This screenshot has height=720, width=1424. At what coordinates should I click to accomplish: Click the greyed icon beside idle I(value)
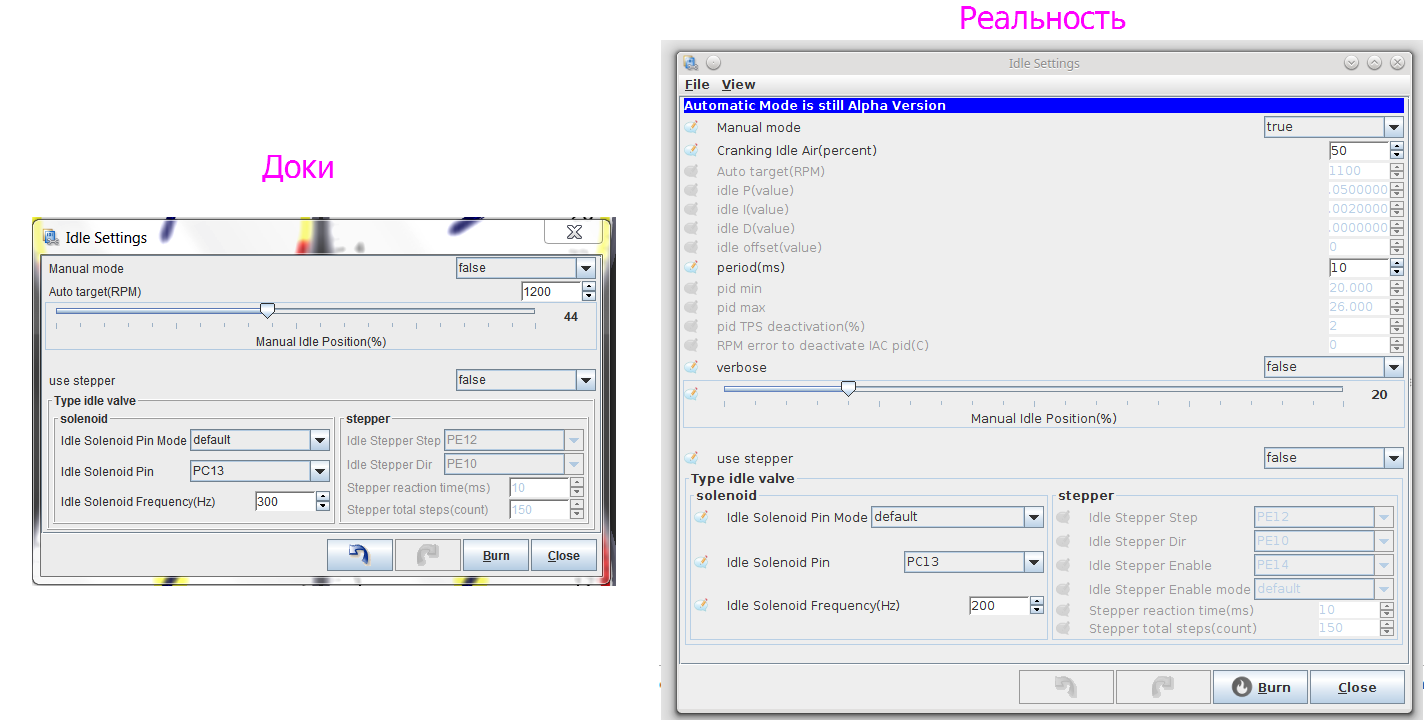click(x=691, y=209)
